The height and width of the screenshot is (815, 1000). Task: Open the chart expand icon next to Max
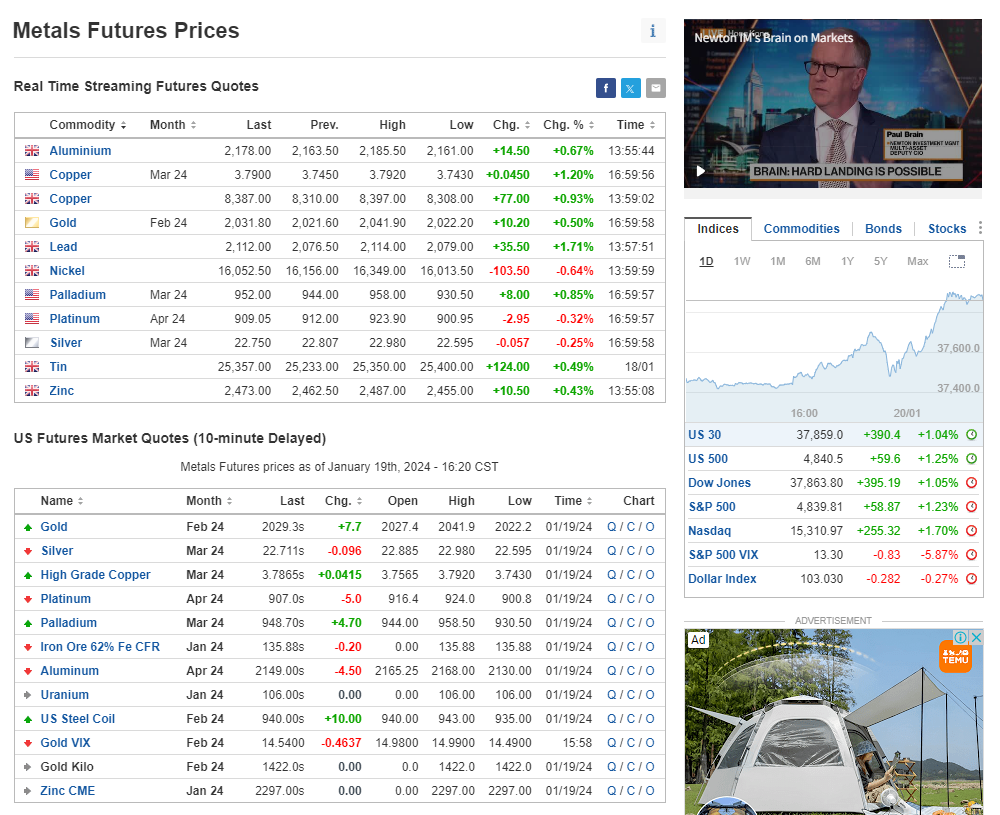pos(957,261)
